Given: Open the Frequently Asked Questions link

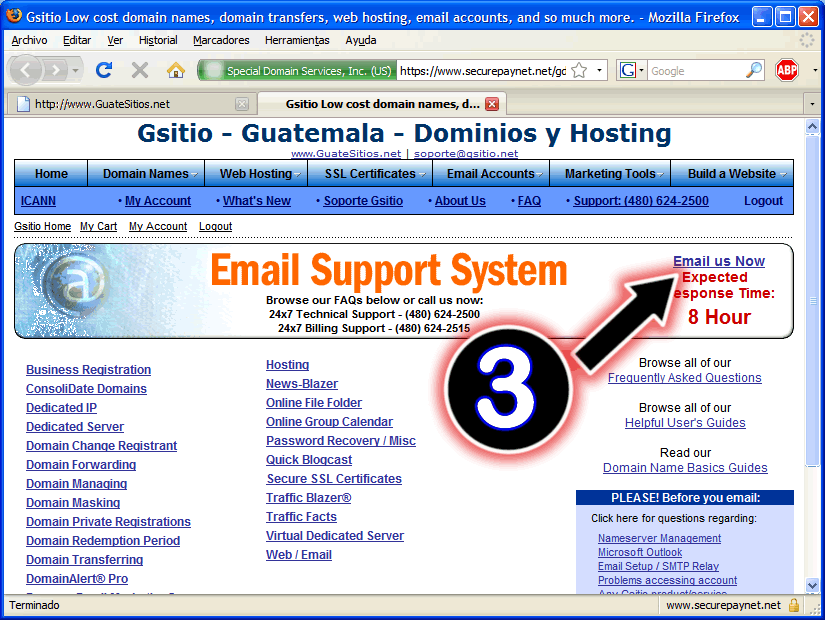Looking at the screenshot, I should pos(685,378).
